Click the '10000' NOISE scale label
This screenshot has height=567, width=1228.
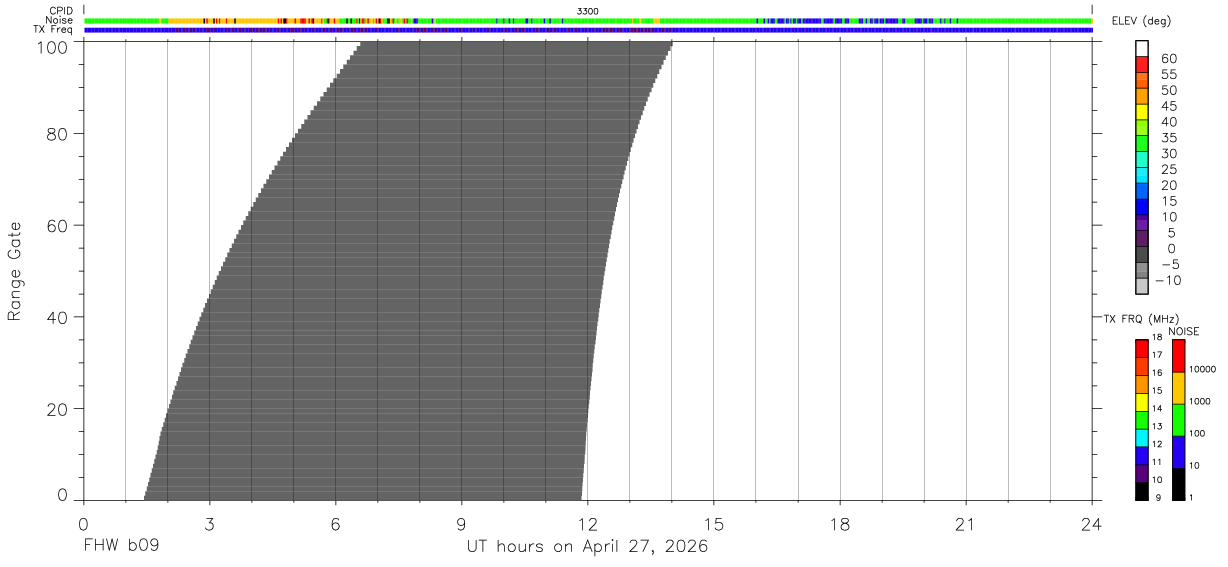point(1202,369)
